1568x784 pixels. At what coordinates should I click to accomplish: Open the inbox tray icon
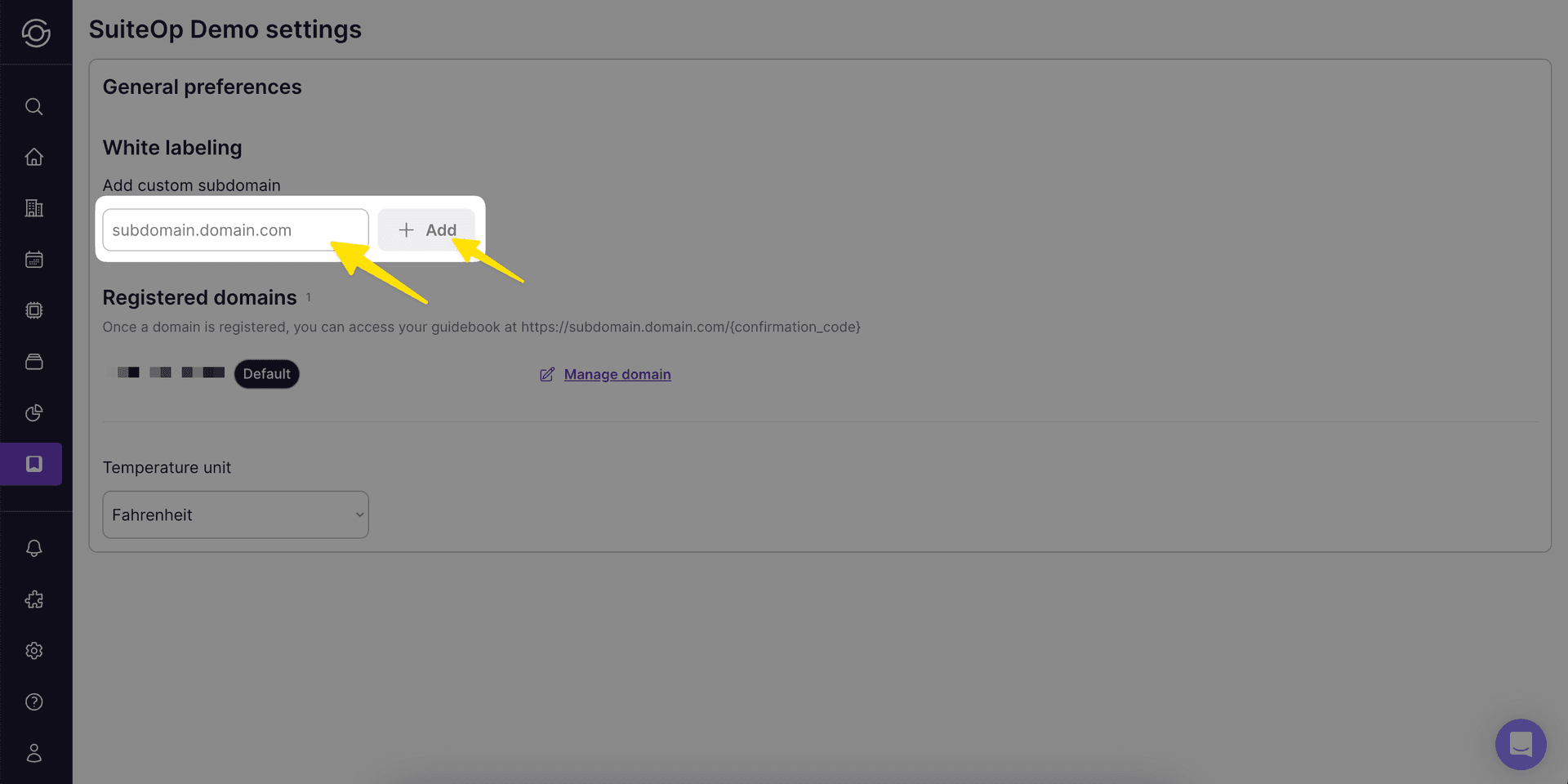33,362
